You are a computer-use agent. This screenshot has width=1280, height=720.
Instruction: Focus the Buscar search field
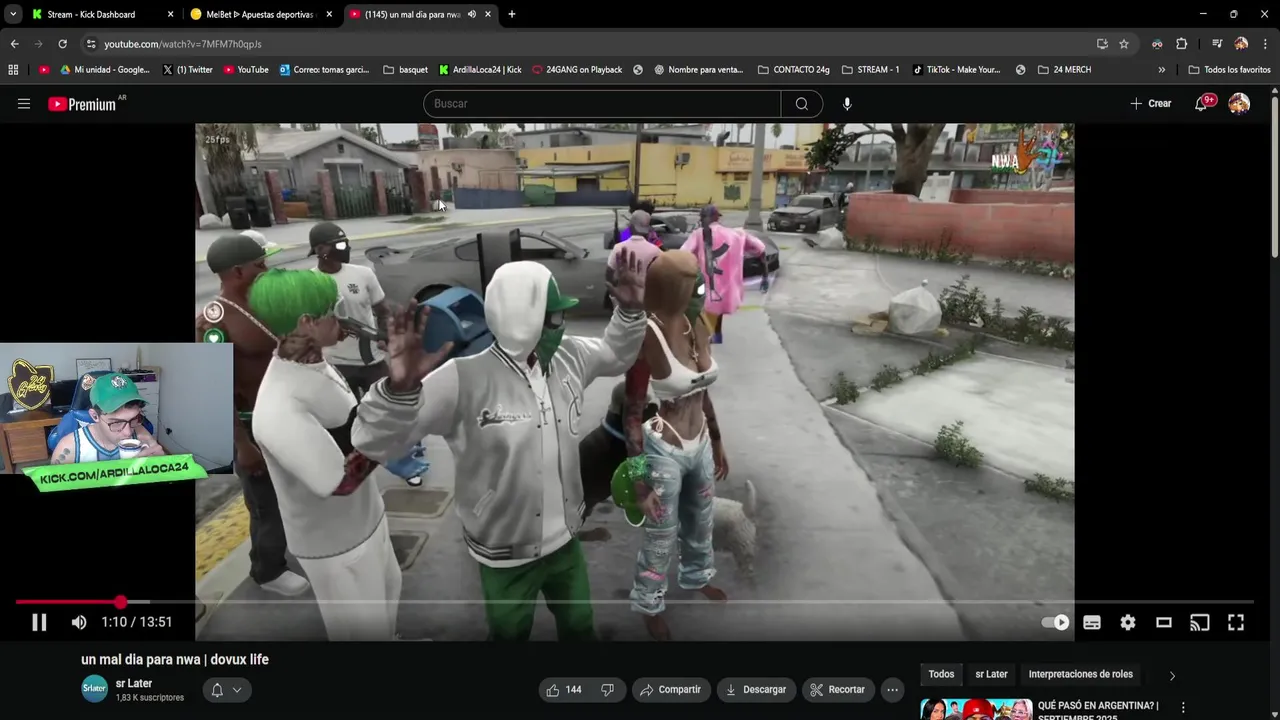click(602, 104)
